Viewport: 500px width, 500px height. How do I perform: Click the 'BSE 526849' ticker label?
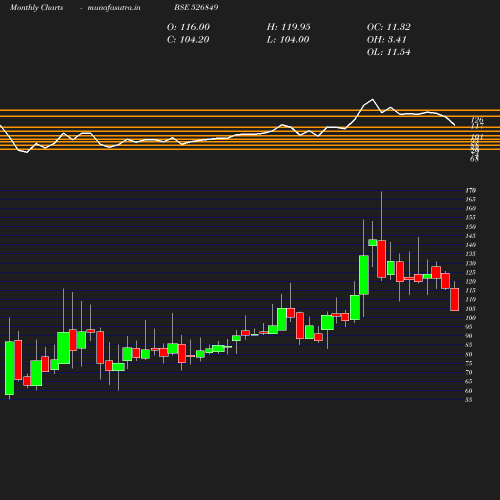(x=196, y=7)
